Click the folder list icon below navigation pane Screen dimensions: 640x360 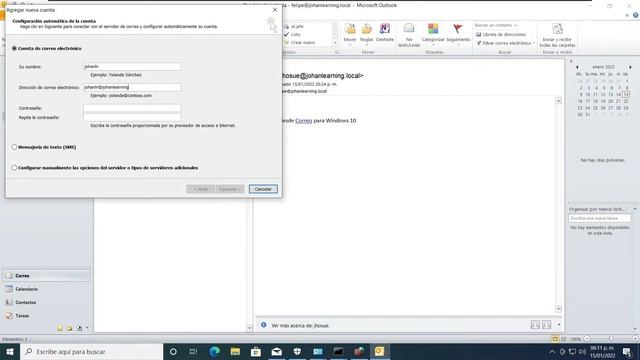[69, 328]
